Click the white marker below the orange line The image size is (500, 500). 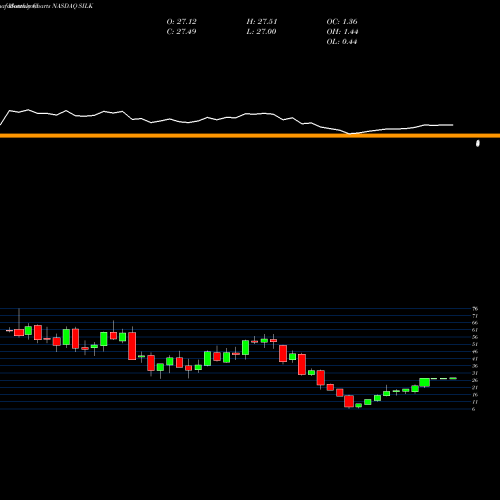tap(478, 144)
